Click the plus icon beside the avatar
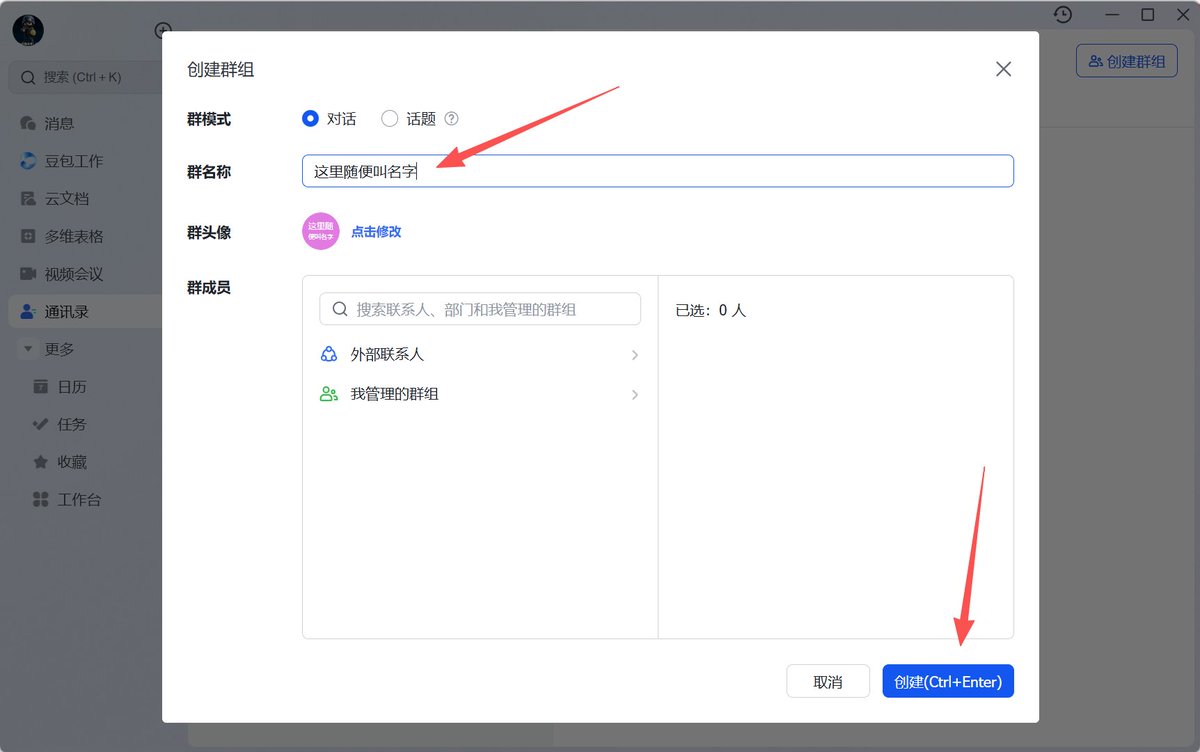The width and height of the screenshot is (1200, 752). (x=163, y=31)
